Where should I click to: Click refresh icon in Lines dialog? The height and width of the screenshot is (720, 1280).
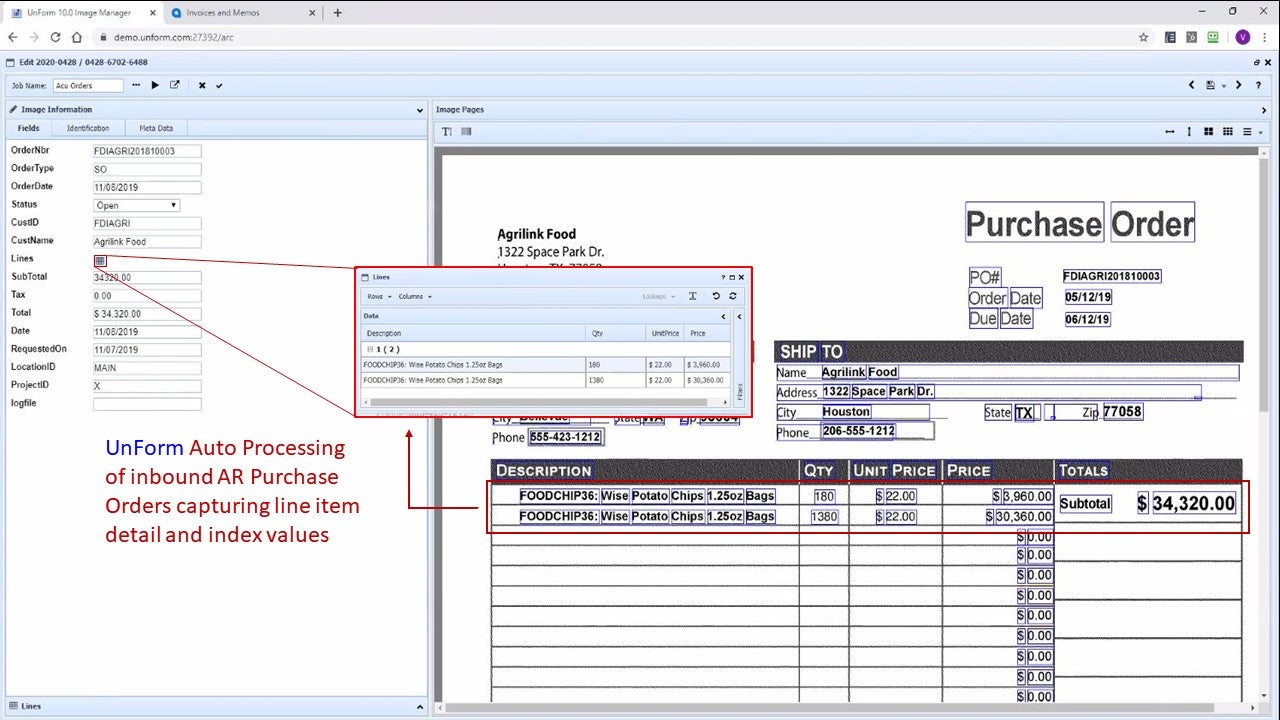[733, 296]
